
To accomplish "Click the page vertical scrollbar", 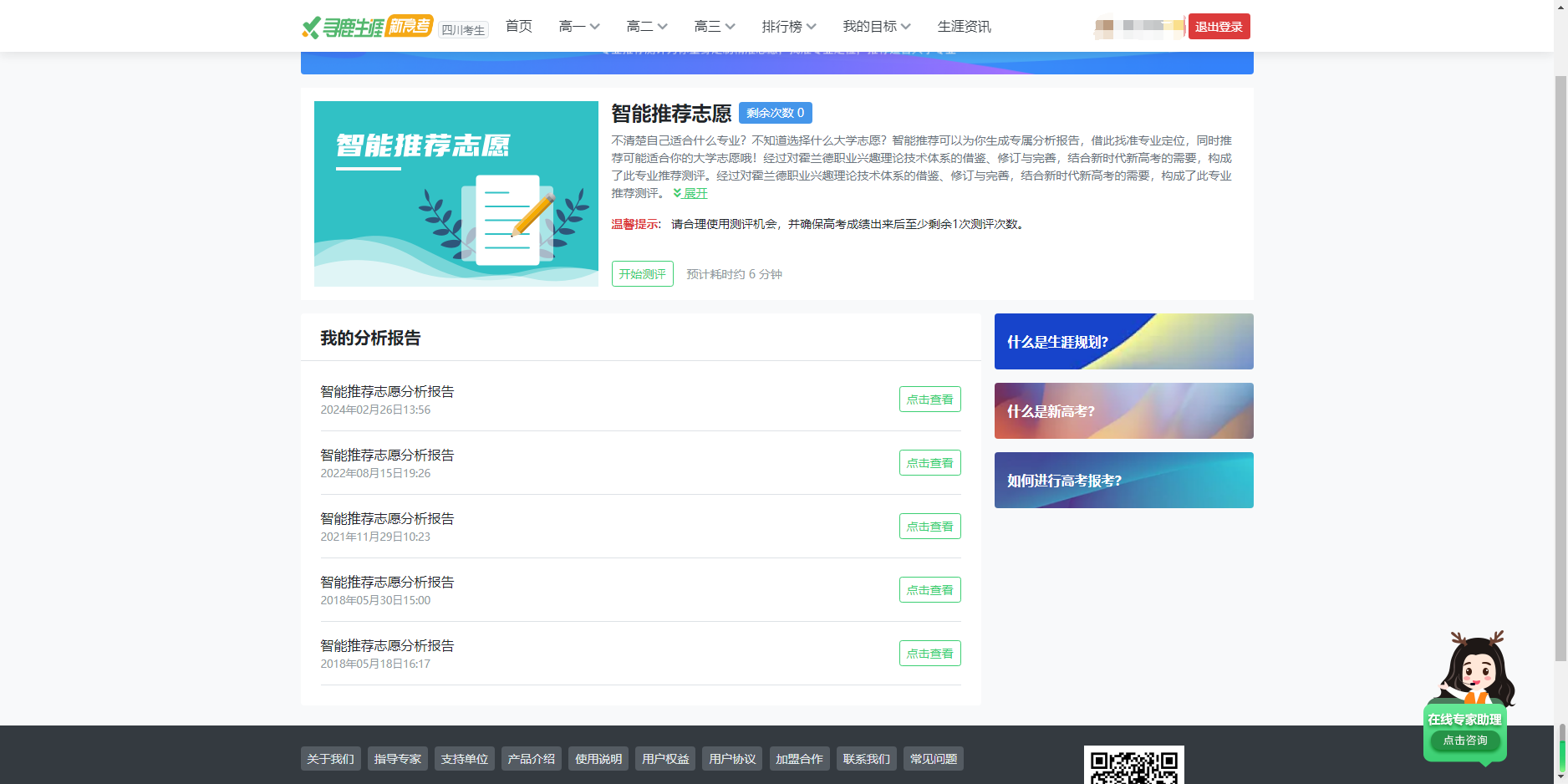I will (1560, 368).
